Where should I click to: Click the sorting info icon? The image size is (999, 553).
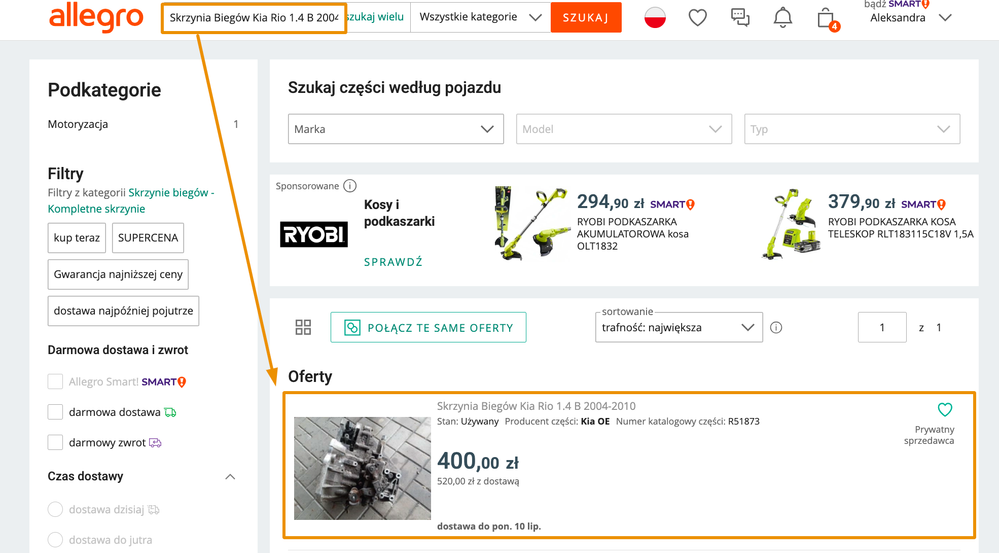point(776,327)
